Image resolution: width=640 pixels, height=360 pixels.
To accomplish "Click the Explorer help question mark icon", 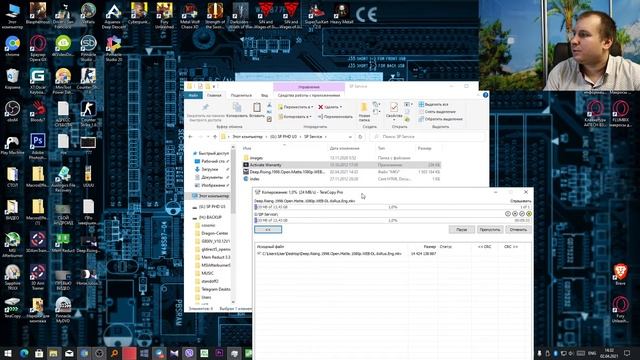I will [x=485, y=95].
